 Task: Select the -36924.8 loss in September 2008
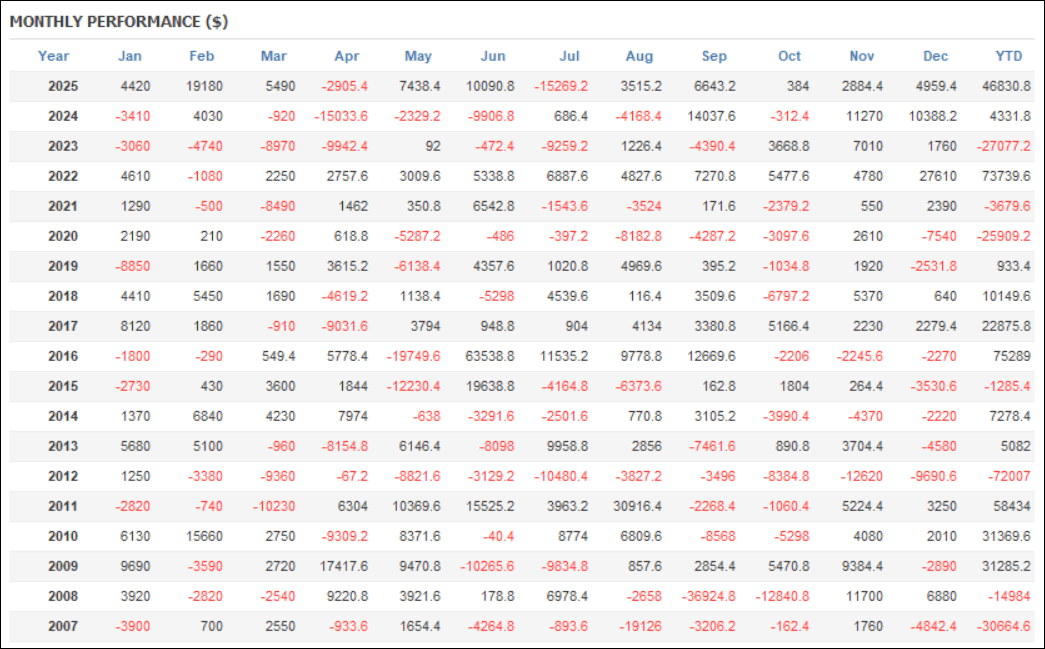(707, 596)
